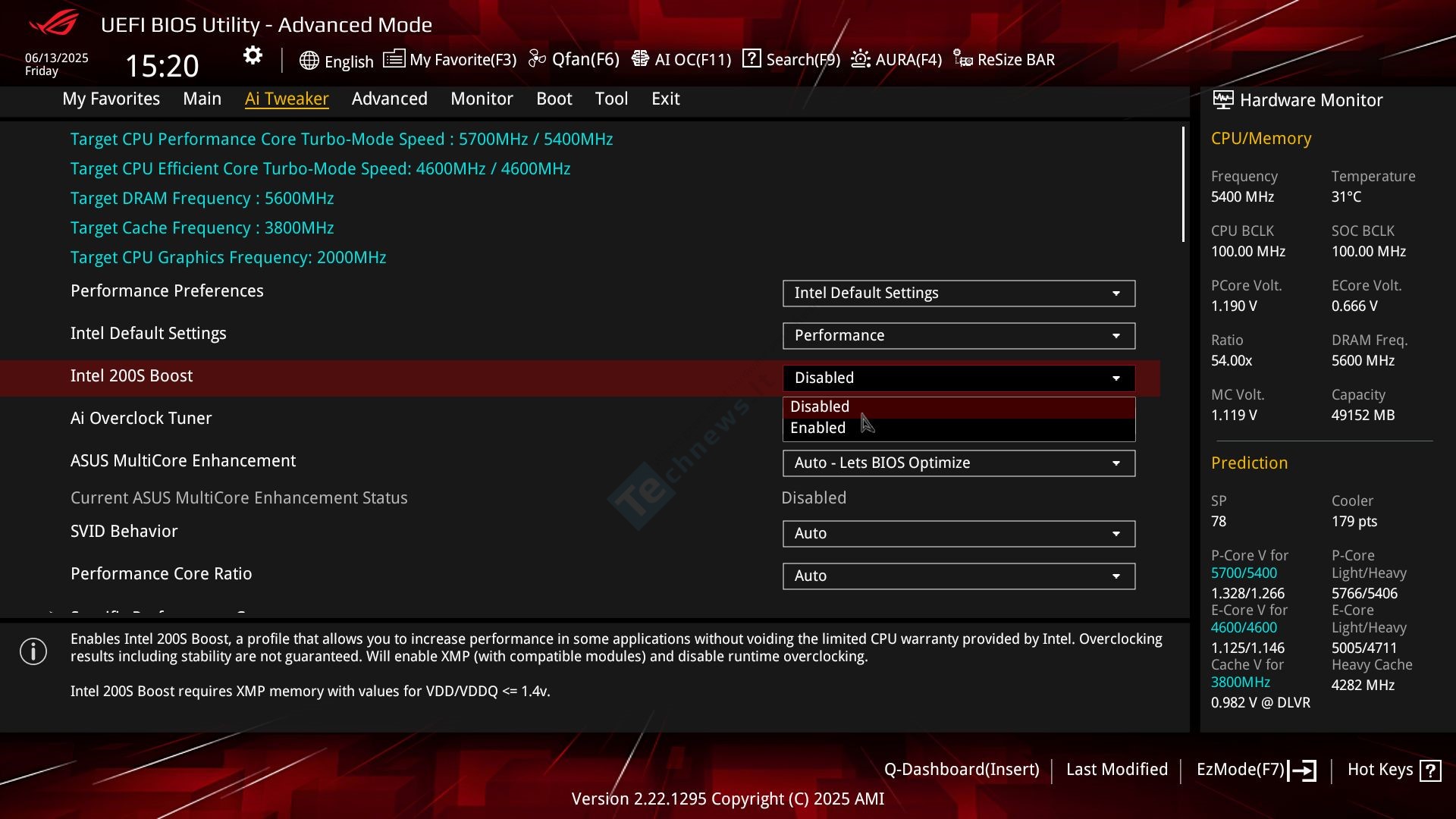Image resolution: width=1456 pixels, height=819 pixels.
Task: Click the settings list vertical scrollbar
Action: tap(1183, 184)
